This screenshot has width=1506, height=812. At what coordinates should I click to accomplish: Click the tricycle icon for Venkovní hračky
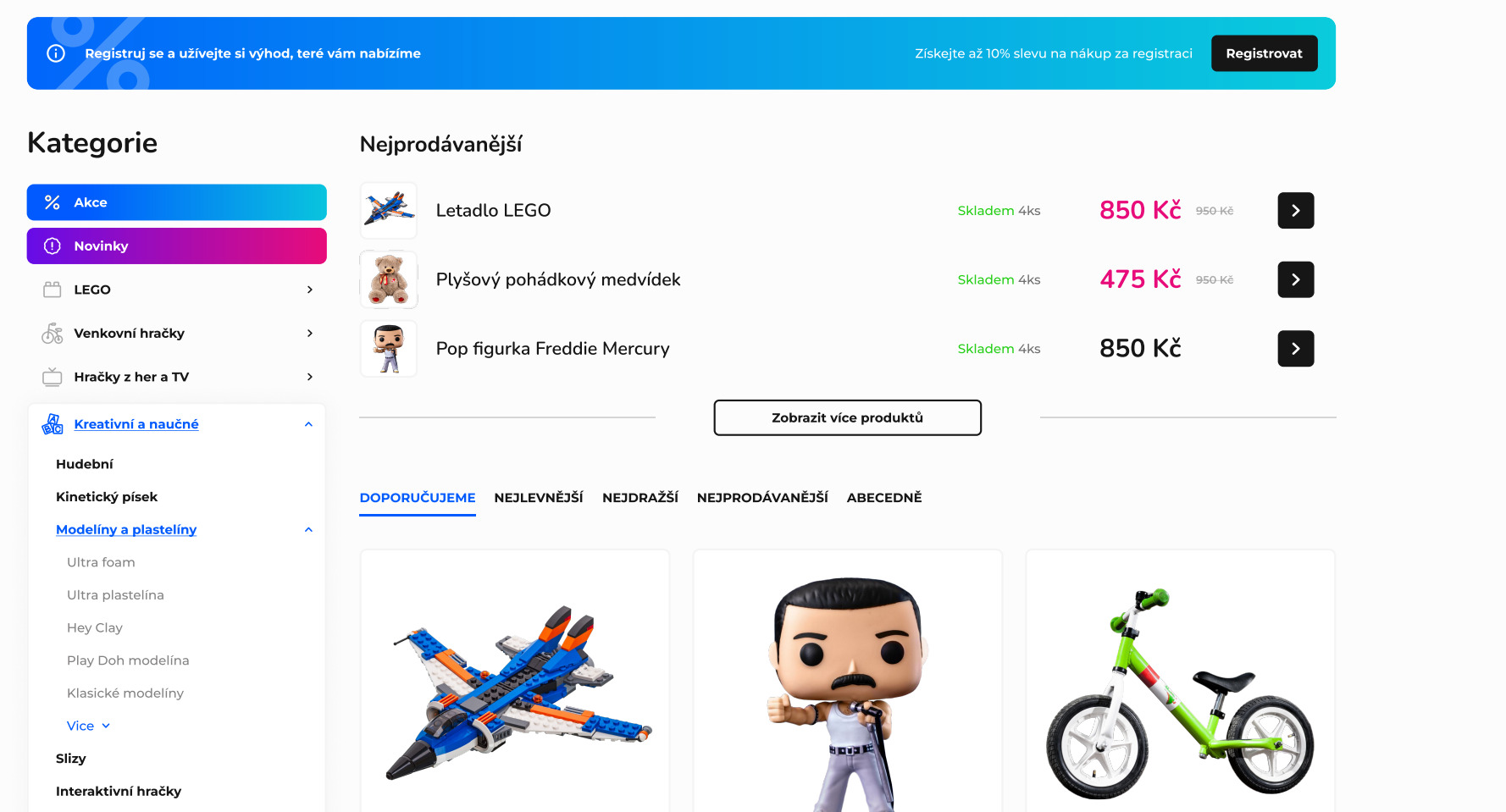click(53, 333)
